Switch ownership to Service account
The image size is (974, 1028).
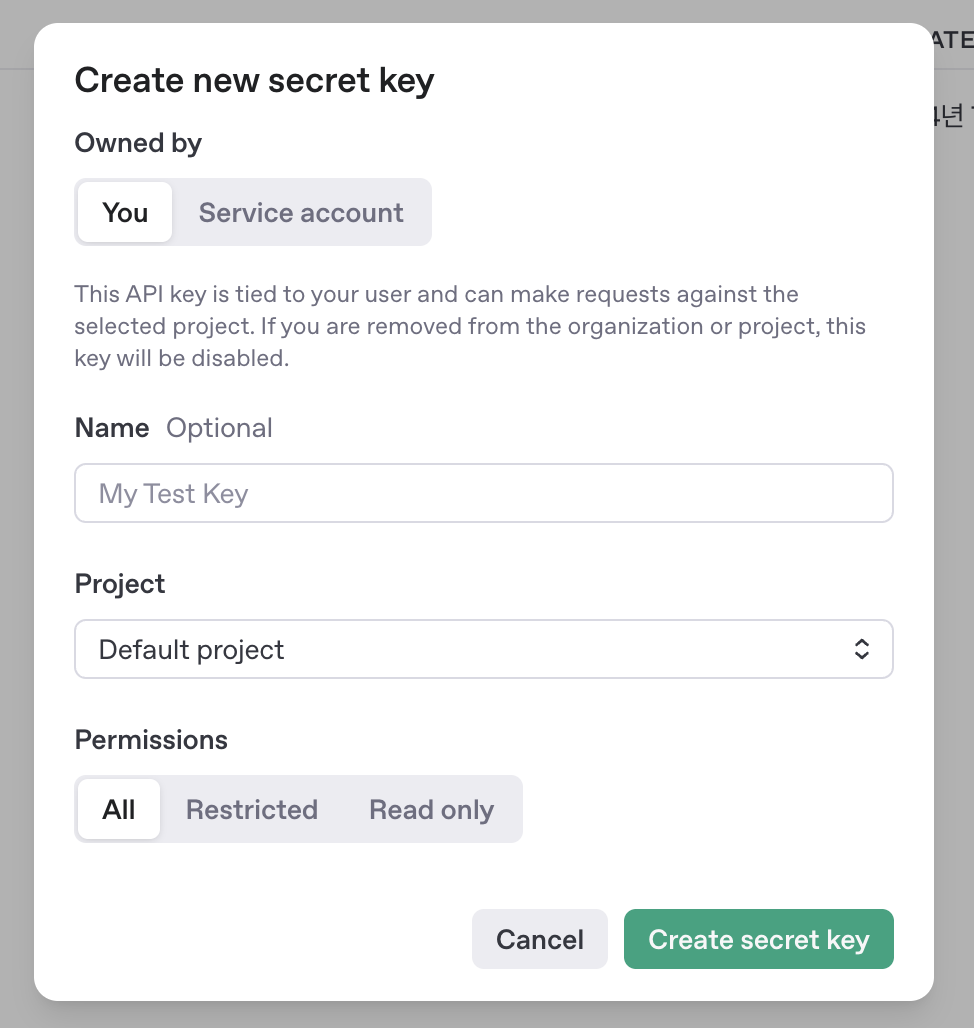pos(301,212)
